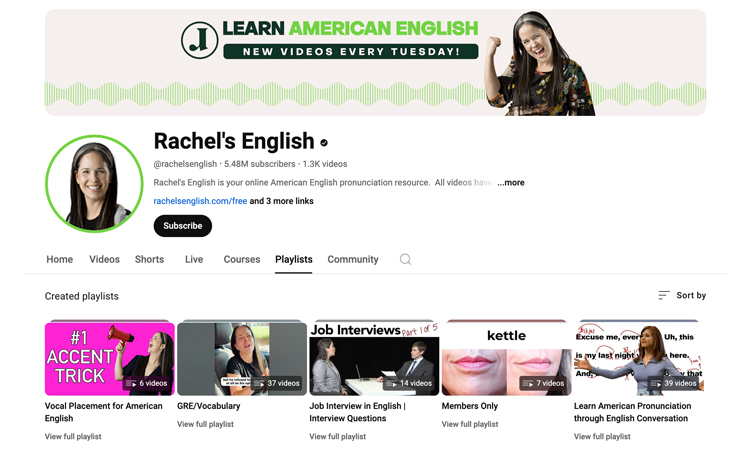Switch to the Home tab
Screen dimensions: 750x450
[x=59, y=259]
